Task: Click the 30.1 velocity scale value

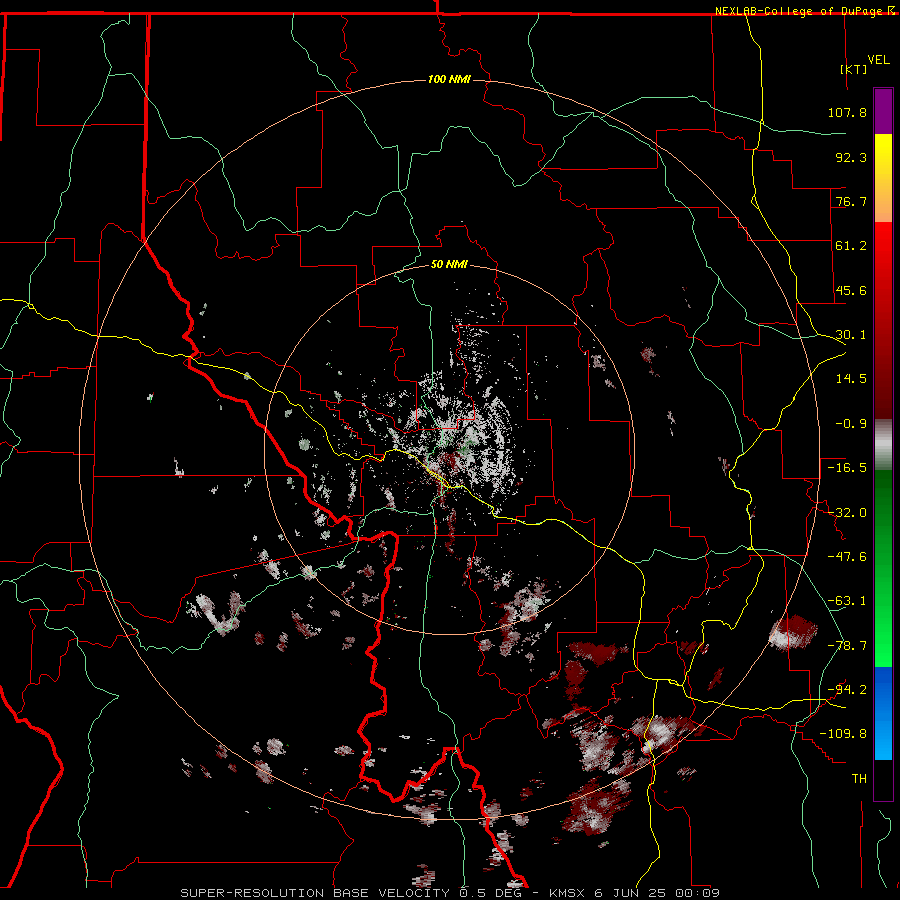Action: tap(851, 335)
